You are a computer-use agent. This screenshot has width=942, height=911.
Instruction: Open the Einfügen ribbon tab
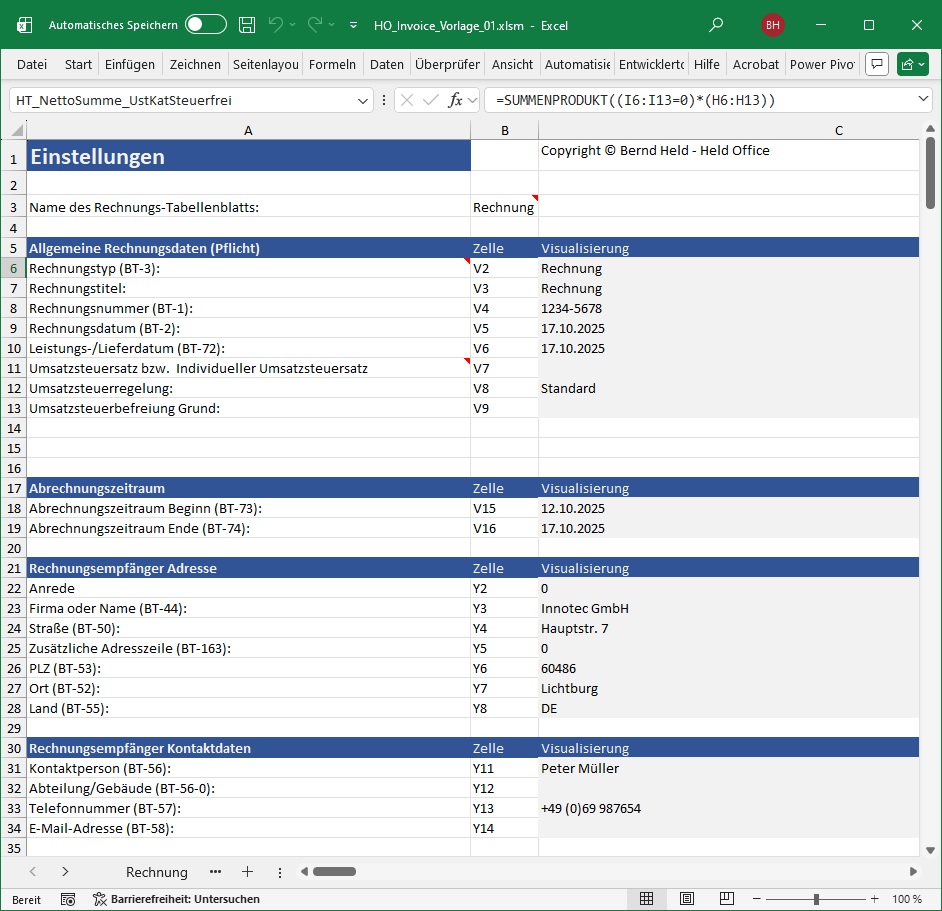coord(130,64)
